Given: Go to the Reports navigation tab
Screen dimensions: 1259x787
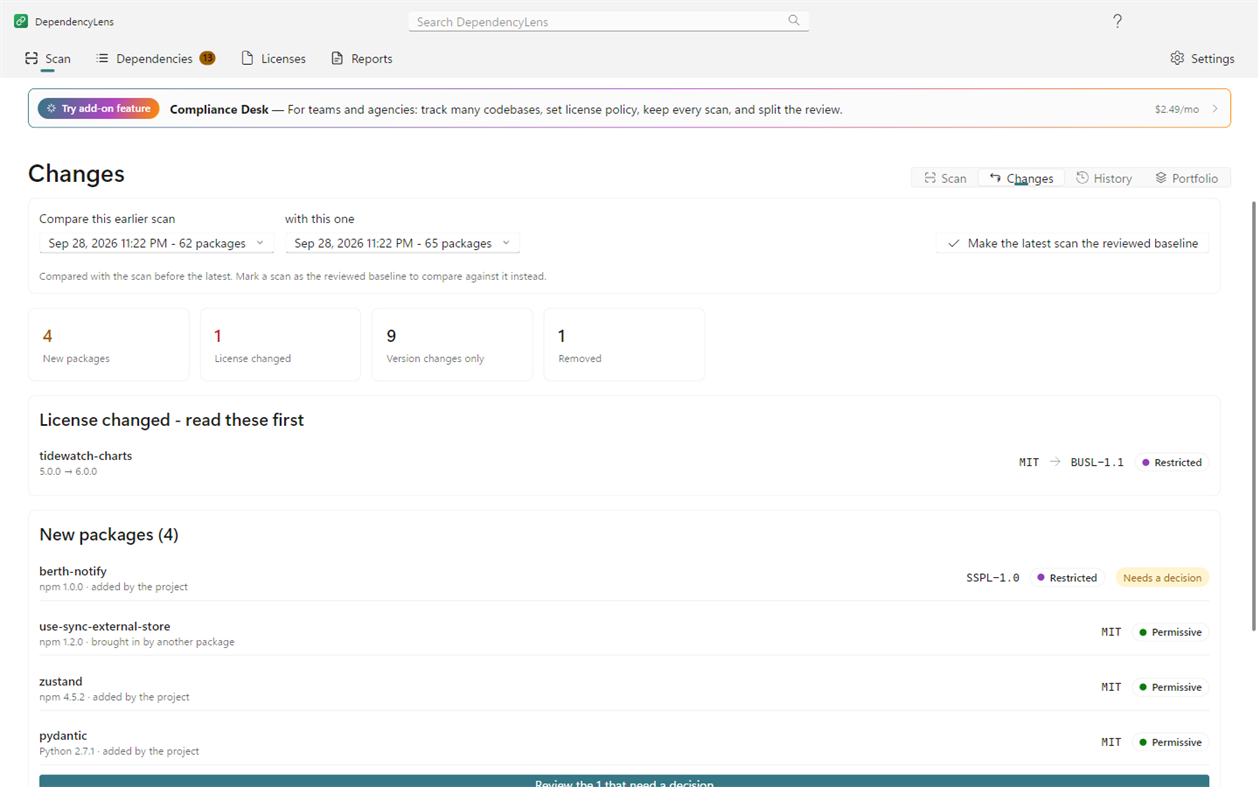Looking at the screenshot, I should [x=362, y=59].
